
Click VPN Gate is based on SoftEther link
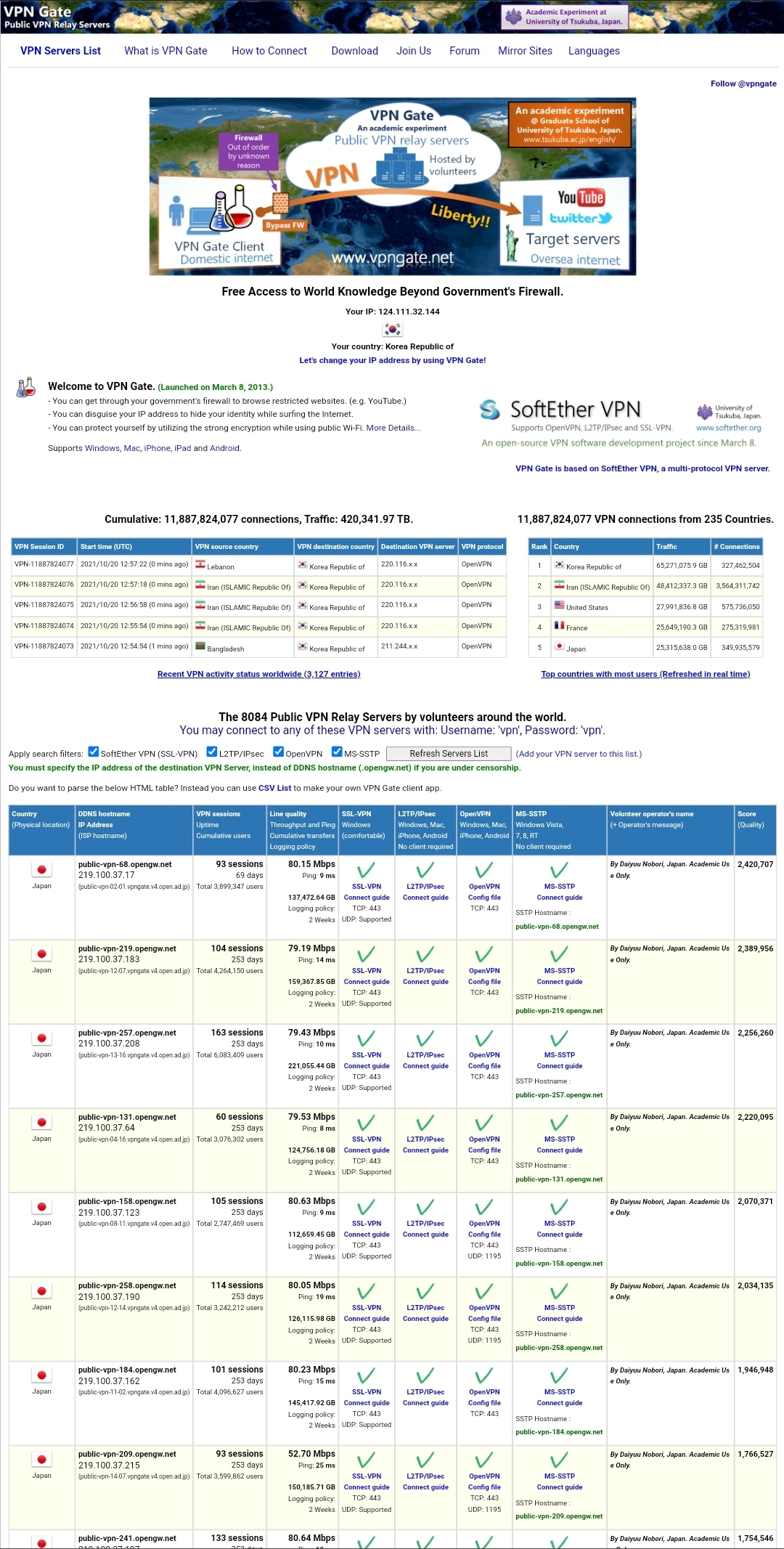[x=642, y=468]
